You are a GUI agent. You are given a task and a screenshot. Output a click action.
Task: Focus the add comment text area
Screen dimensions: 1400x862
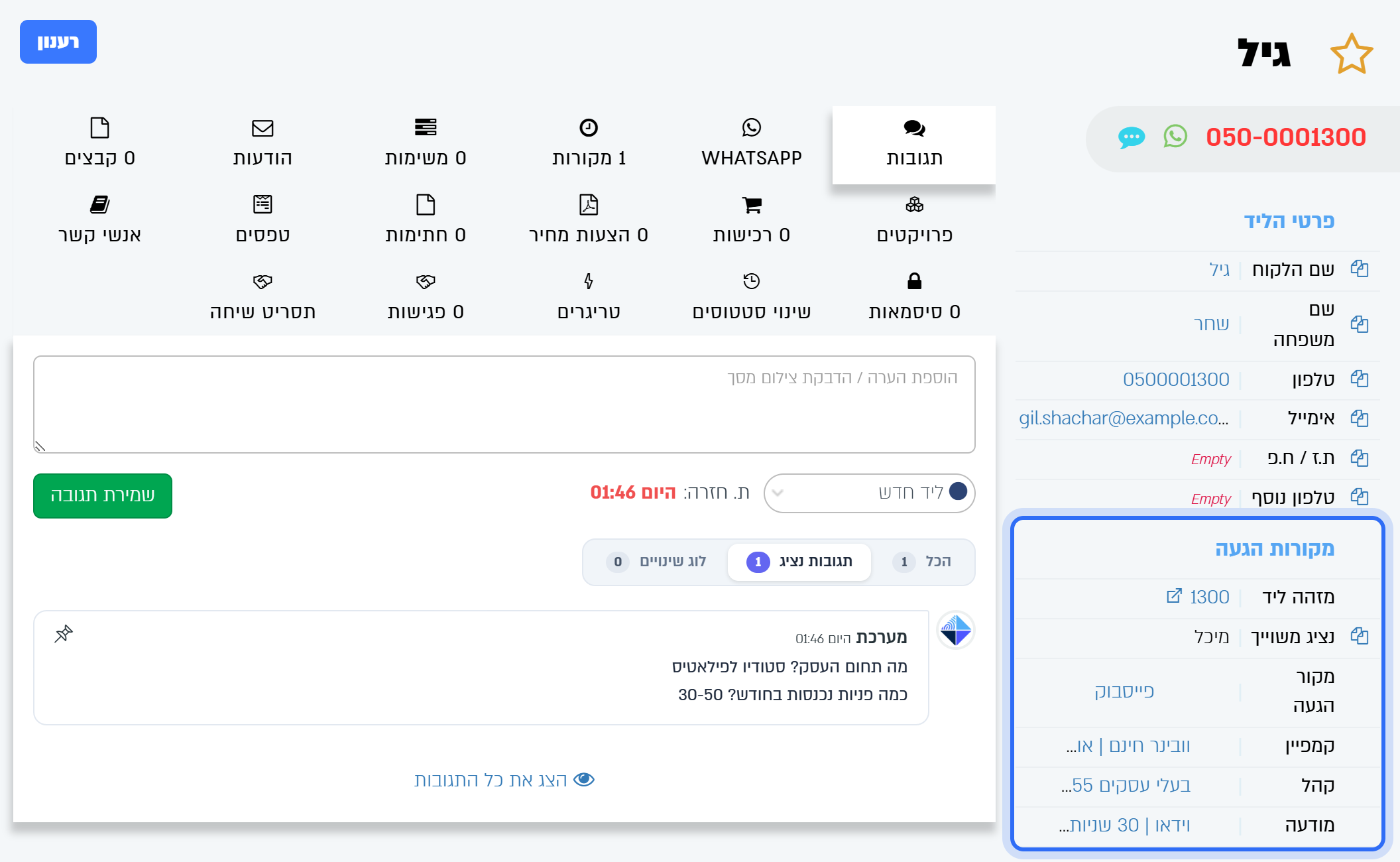504,404
